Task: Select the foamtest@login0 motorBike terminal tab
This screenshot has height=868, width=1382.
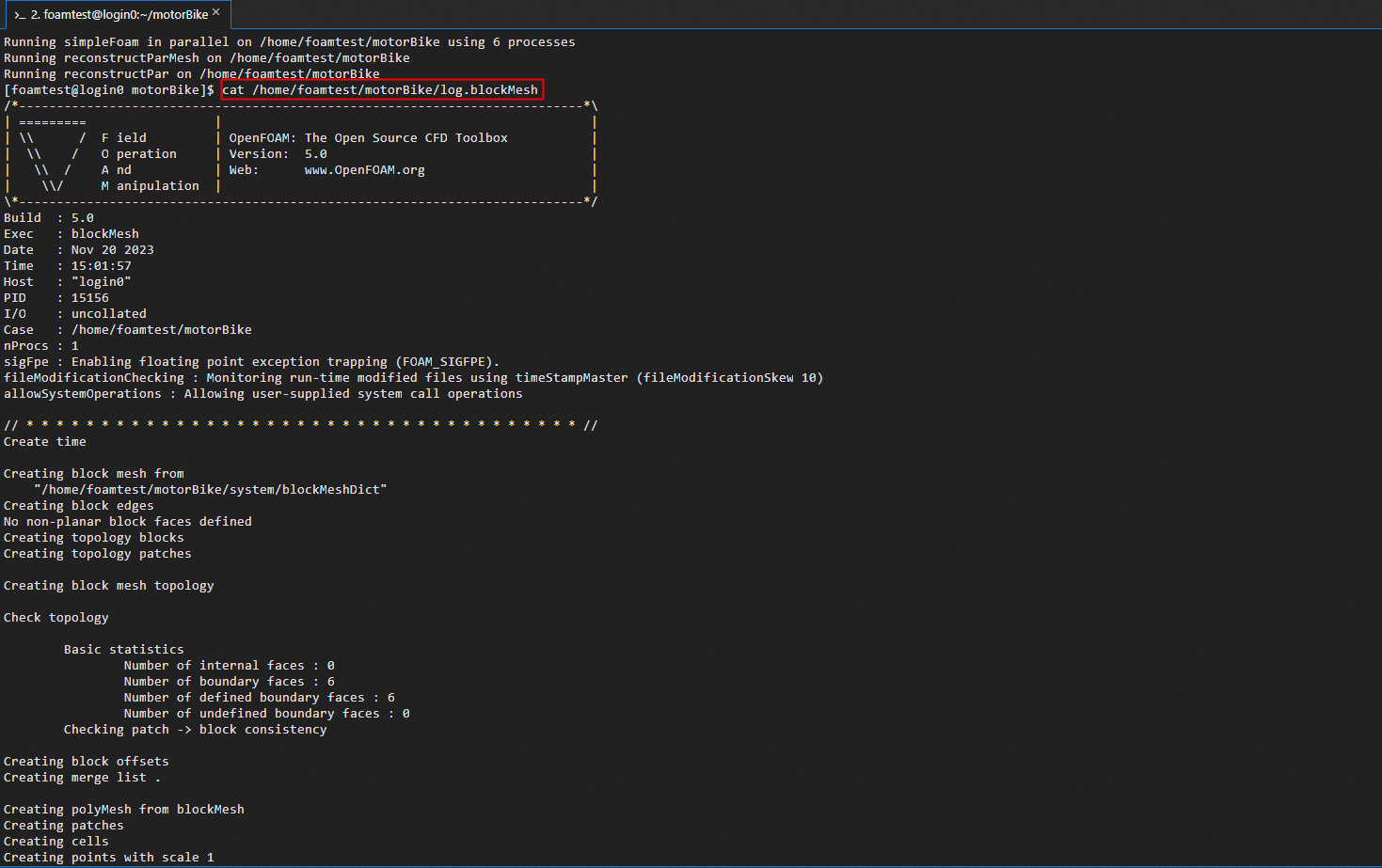Action: click(118, 14)
